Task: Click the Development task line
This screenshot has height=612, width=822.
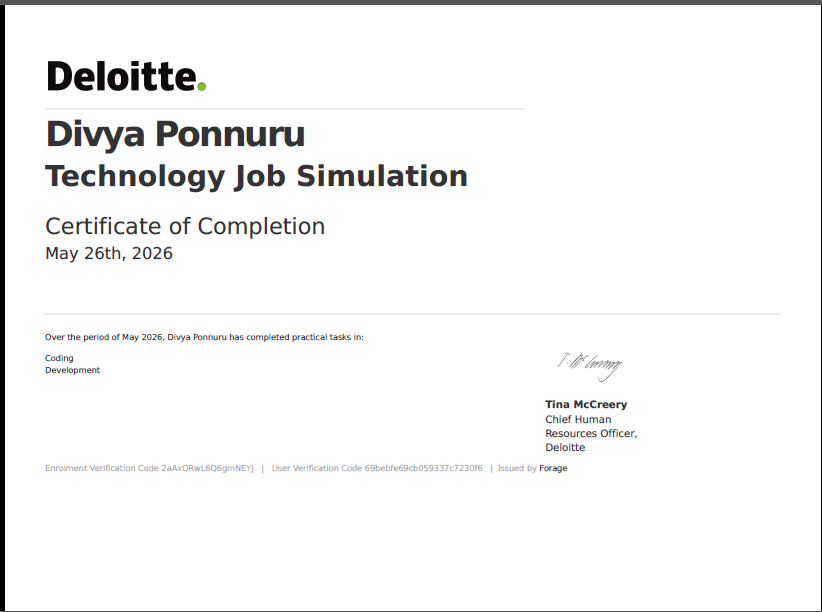Action: pyautogui.click(x=72, y=370)
